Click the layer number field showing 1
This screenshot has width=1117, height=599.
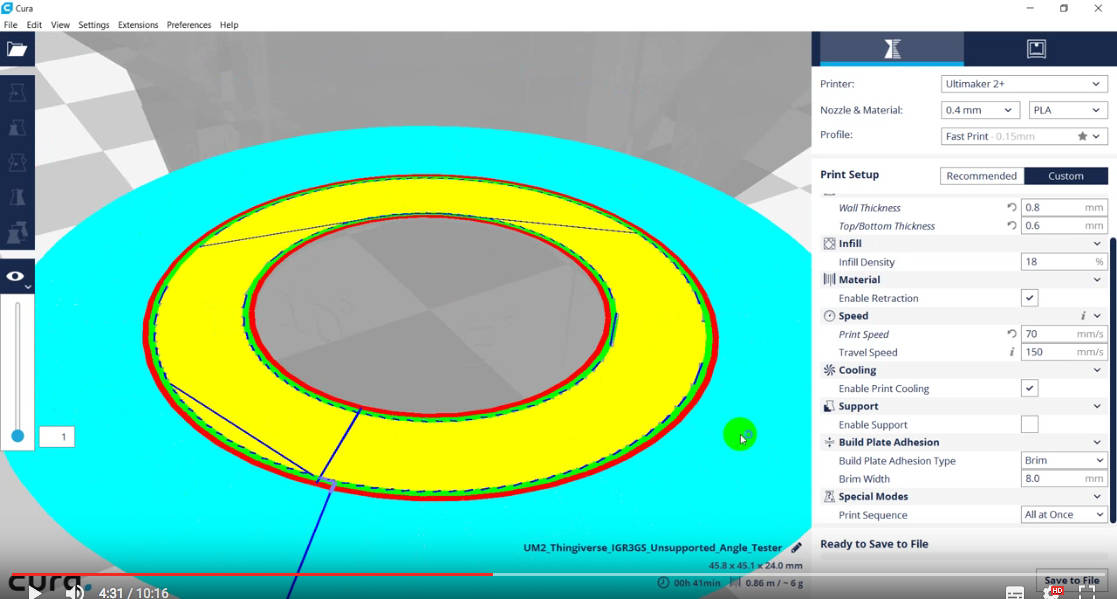click(x=57, y=437)
